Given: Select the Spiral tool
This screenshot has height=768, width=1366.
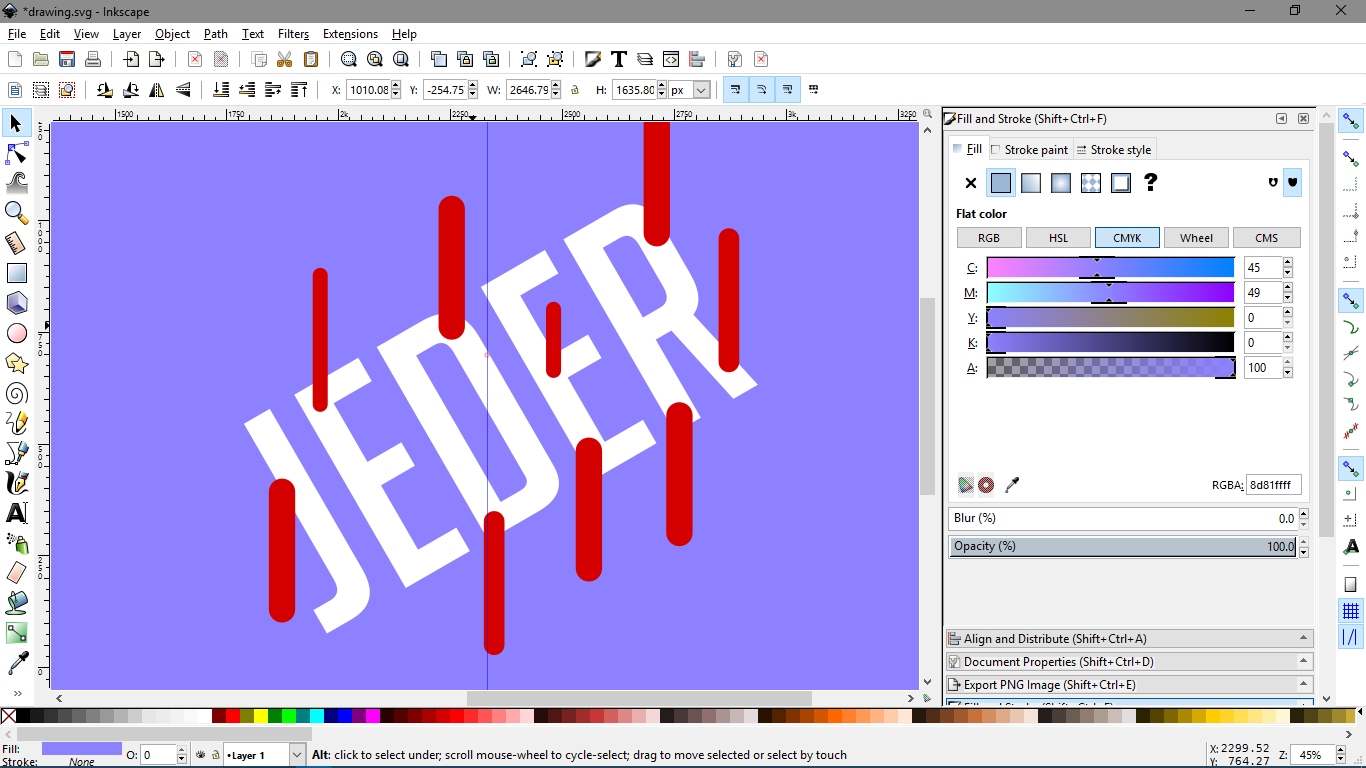Looking at the screenshot, I should (16, 393).
